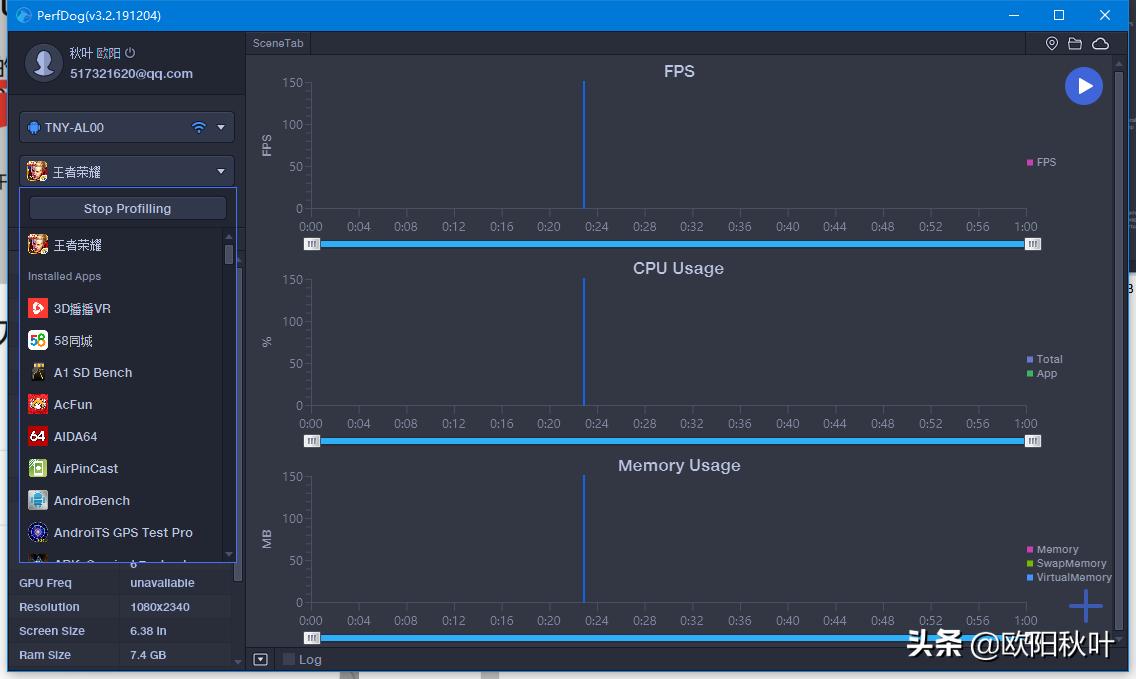Viewport: 1136px width, 679px height.
Task: Click app list scroll-down arrow
Action: coord(229,554)
